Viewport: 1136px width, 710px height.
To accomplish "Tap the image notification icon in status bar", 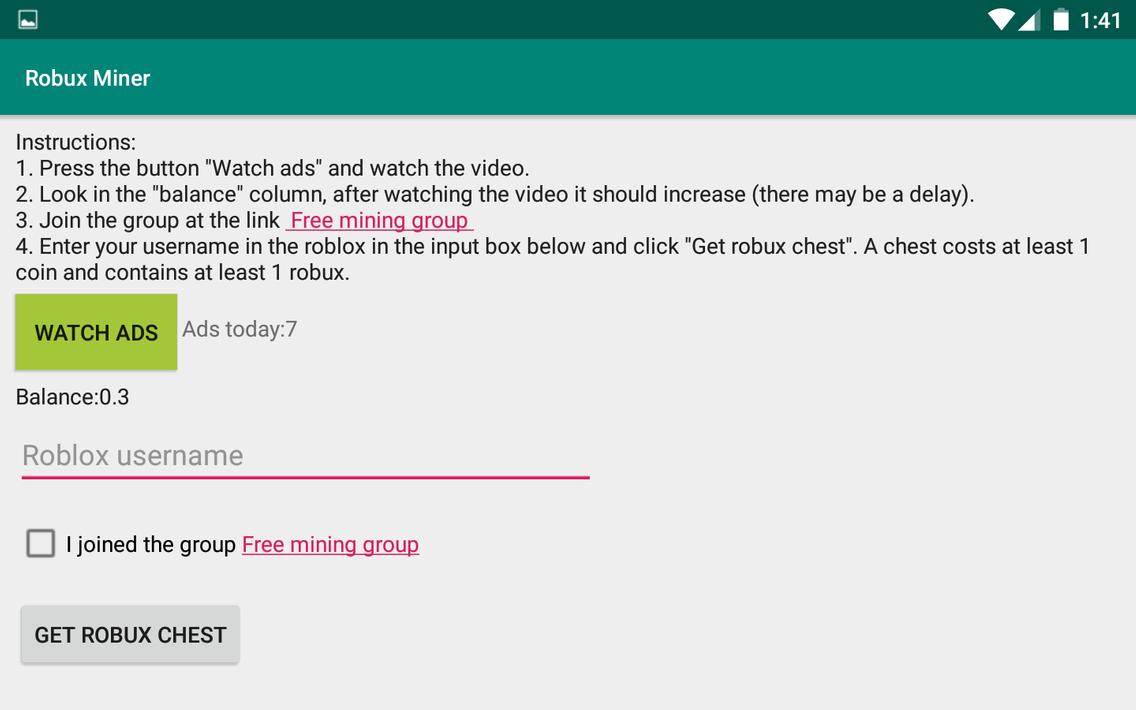I will click(28, 20).
